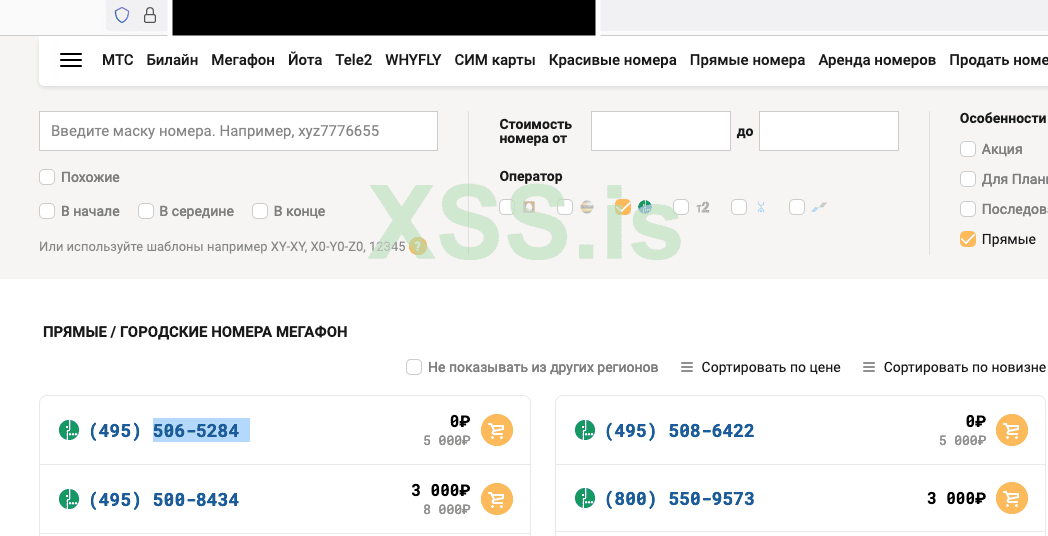Enable the В конце checkbox

(260, 211)
